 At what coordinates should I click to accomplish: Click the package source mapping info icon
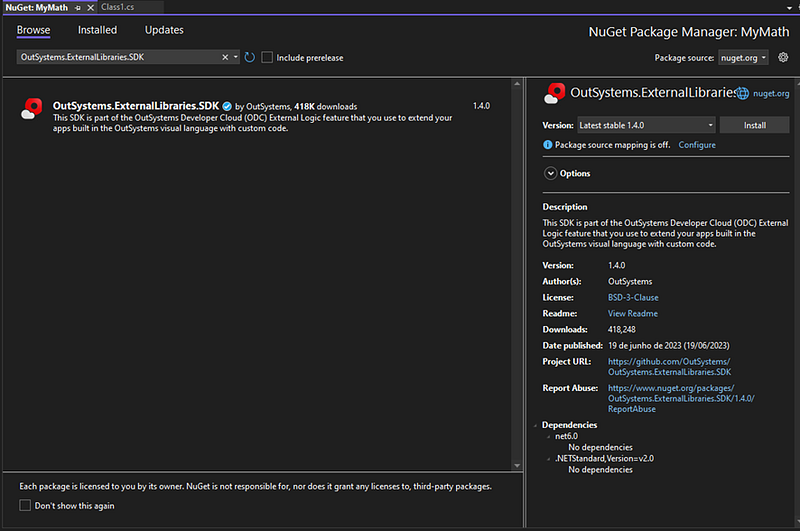click(x=547, y=145)
